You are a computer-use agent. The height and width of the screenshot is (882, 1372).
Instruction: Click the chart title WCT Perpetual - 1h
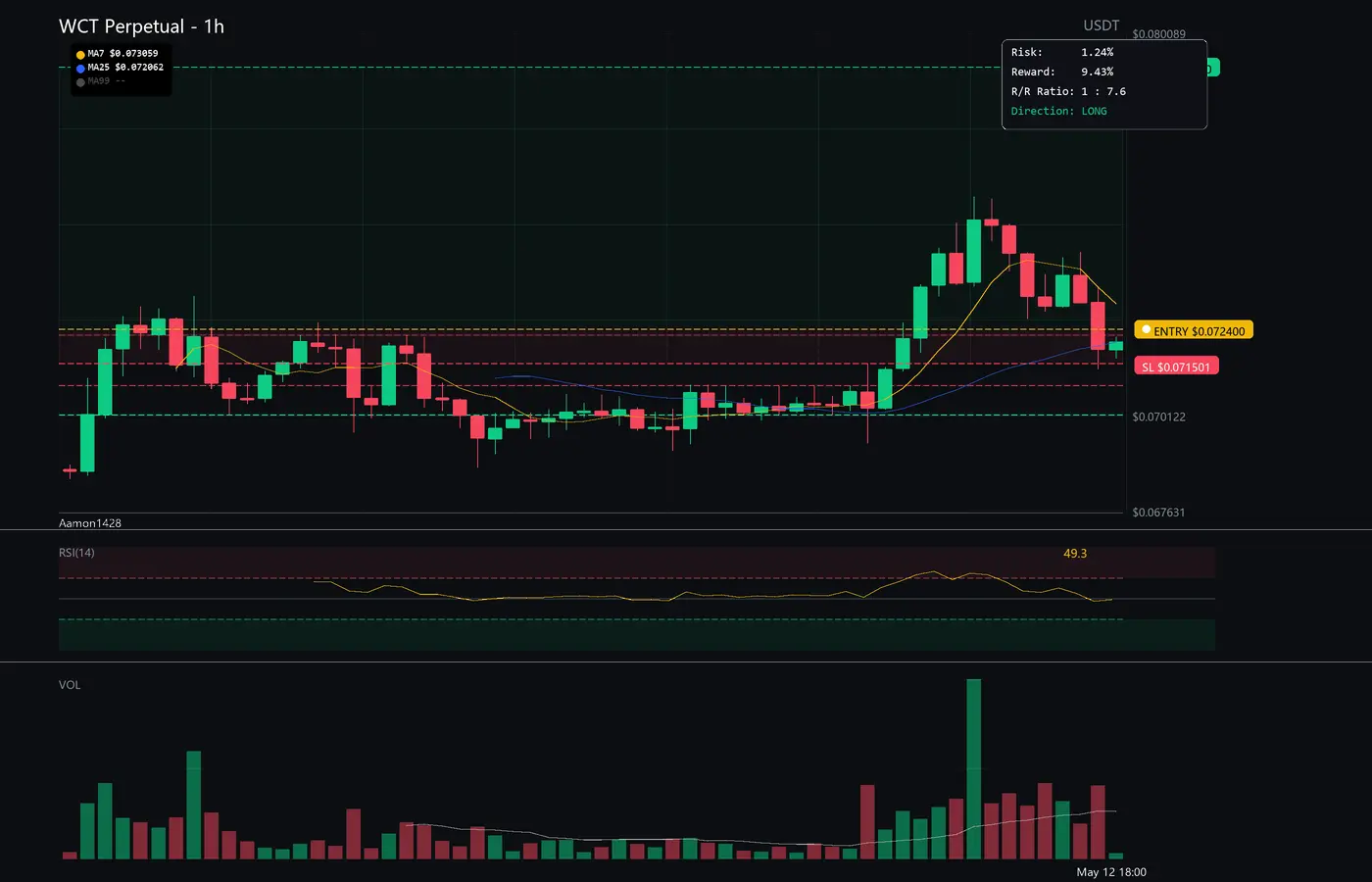coord(141,26)
